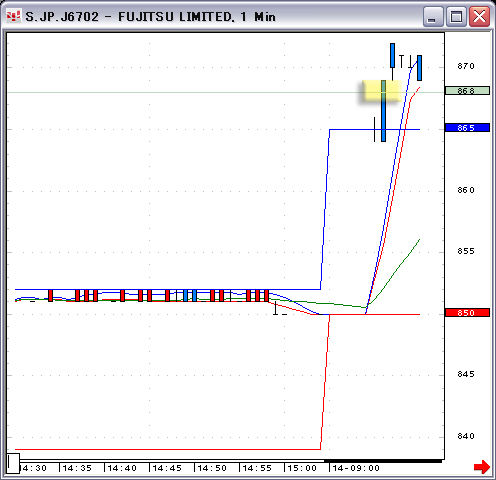The image size is (496, 480).
Task: Close the Fujitsu chart window
Action: [479, 16]
